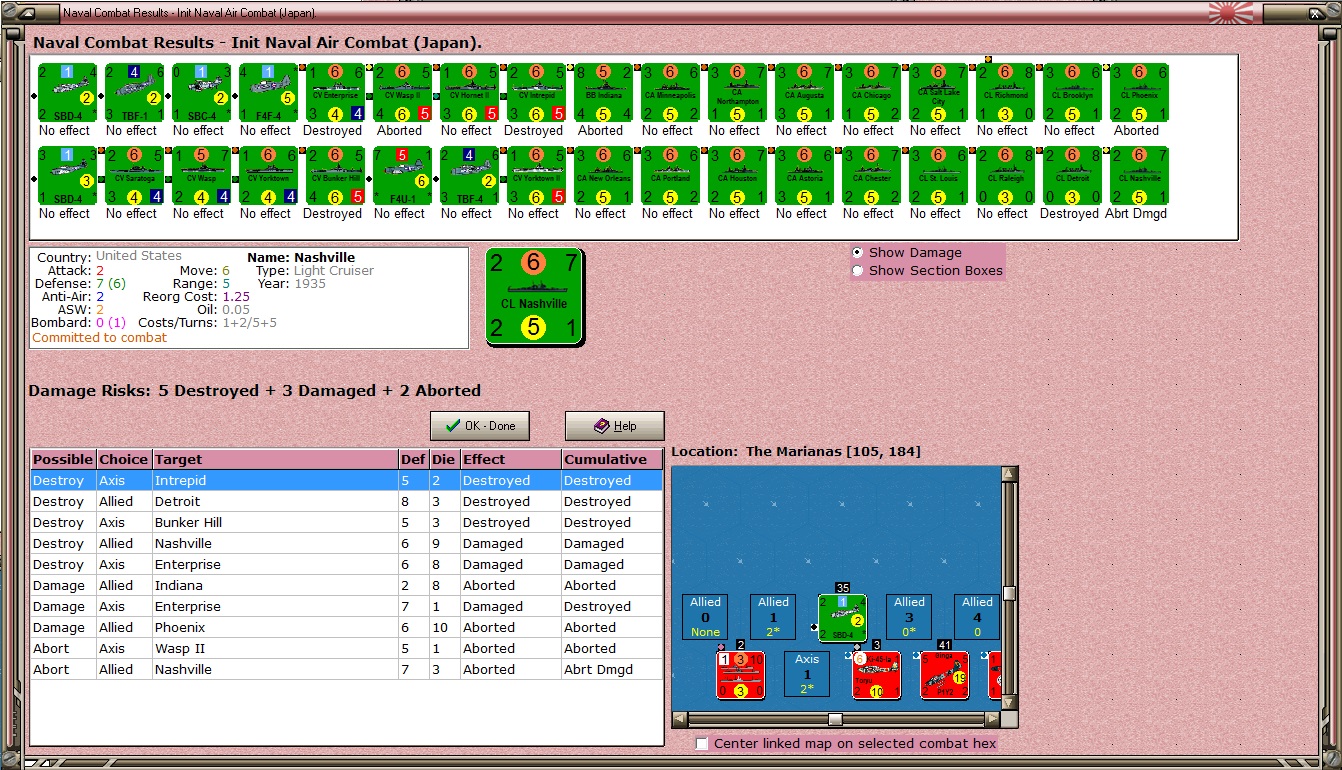Select the CL Raleigh counter
The height and width of the screenshot is (770, 1342).
[x=1004, y=176]
